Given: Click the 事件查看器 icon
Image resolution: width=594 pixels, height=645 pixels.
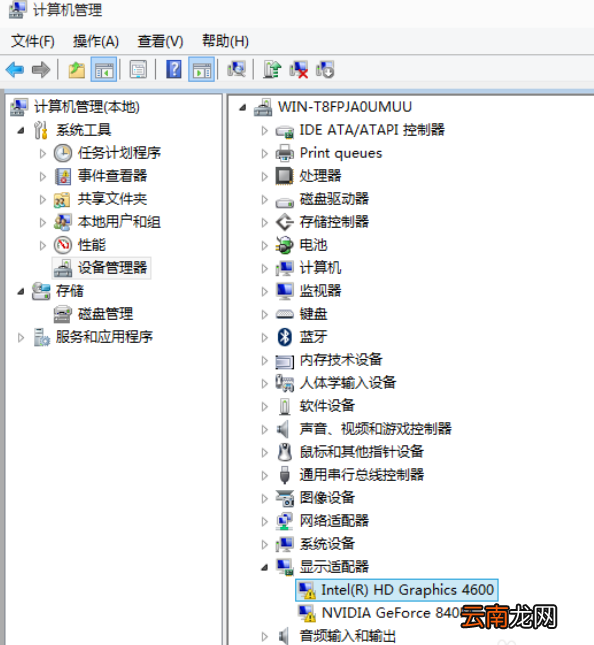Looking at the screenshot, I should click(63, 176).
